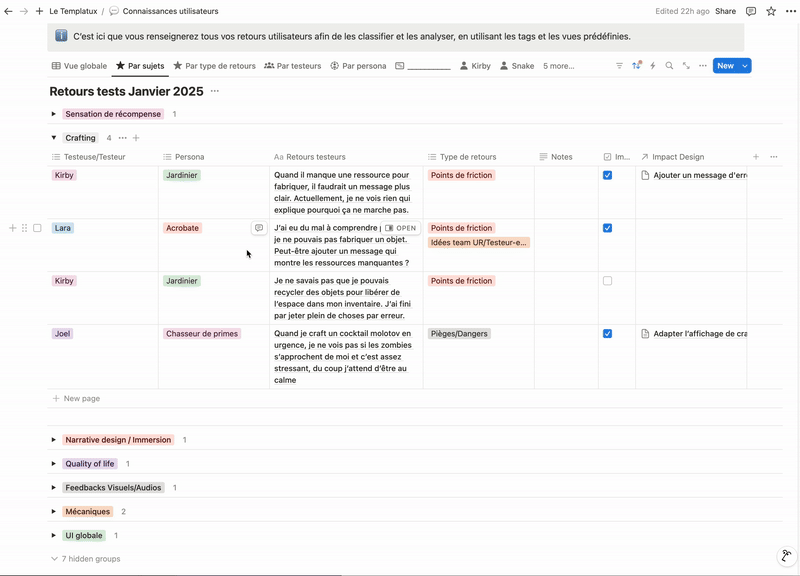
Task: Favorite the page with the star icon
Action: tap(771, 11)
